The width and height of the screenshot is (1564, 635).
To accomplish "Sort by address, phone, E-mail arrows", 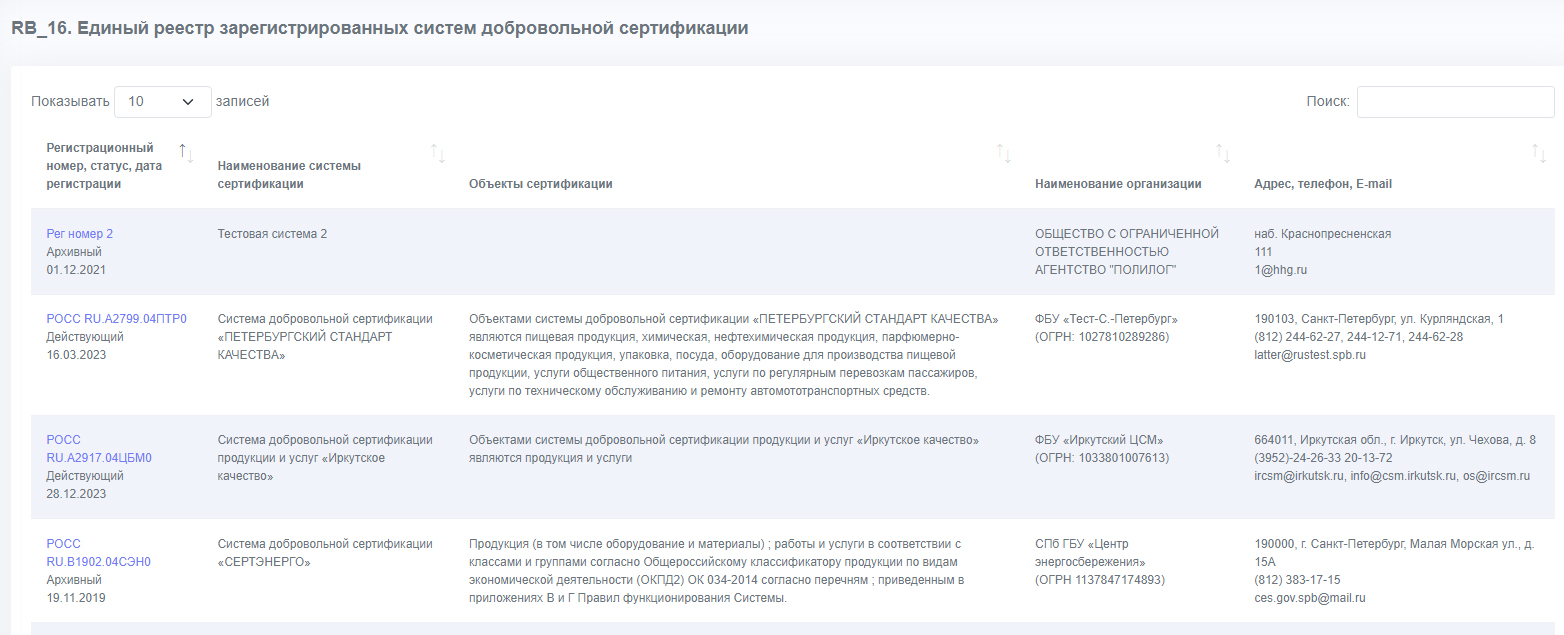I will click(1539, 153).
